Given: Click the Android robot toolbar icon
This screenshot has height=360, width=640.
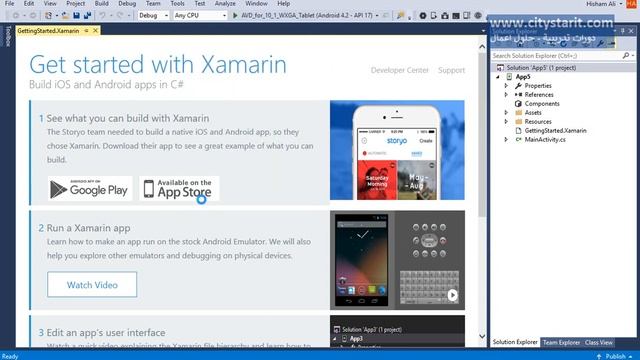Looking at the screenshot, I should coord(445,16).
